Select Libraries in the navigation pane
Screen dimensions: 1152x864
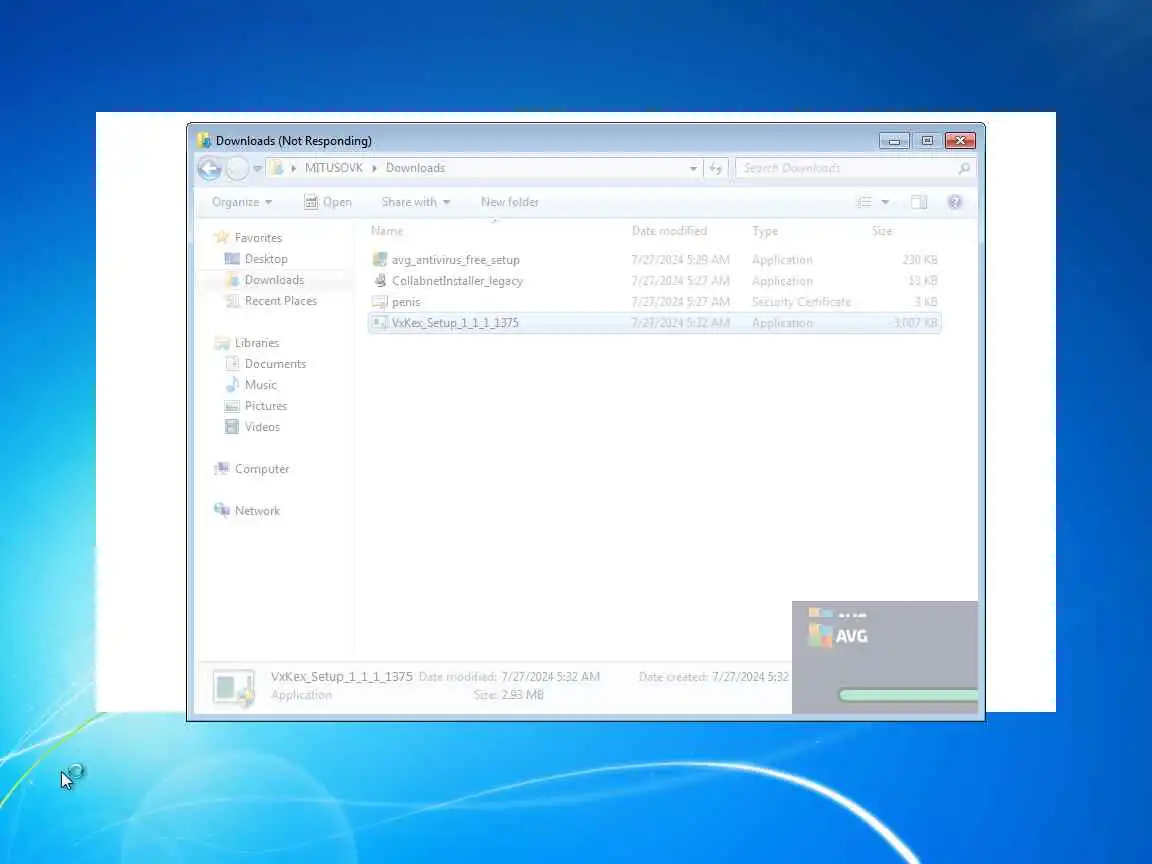[256, 343]
